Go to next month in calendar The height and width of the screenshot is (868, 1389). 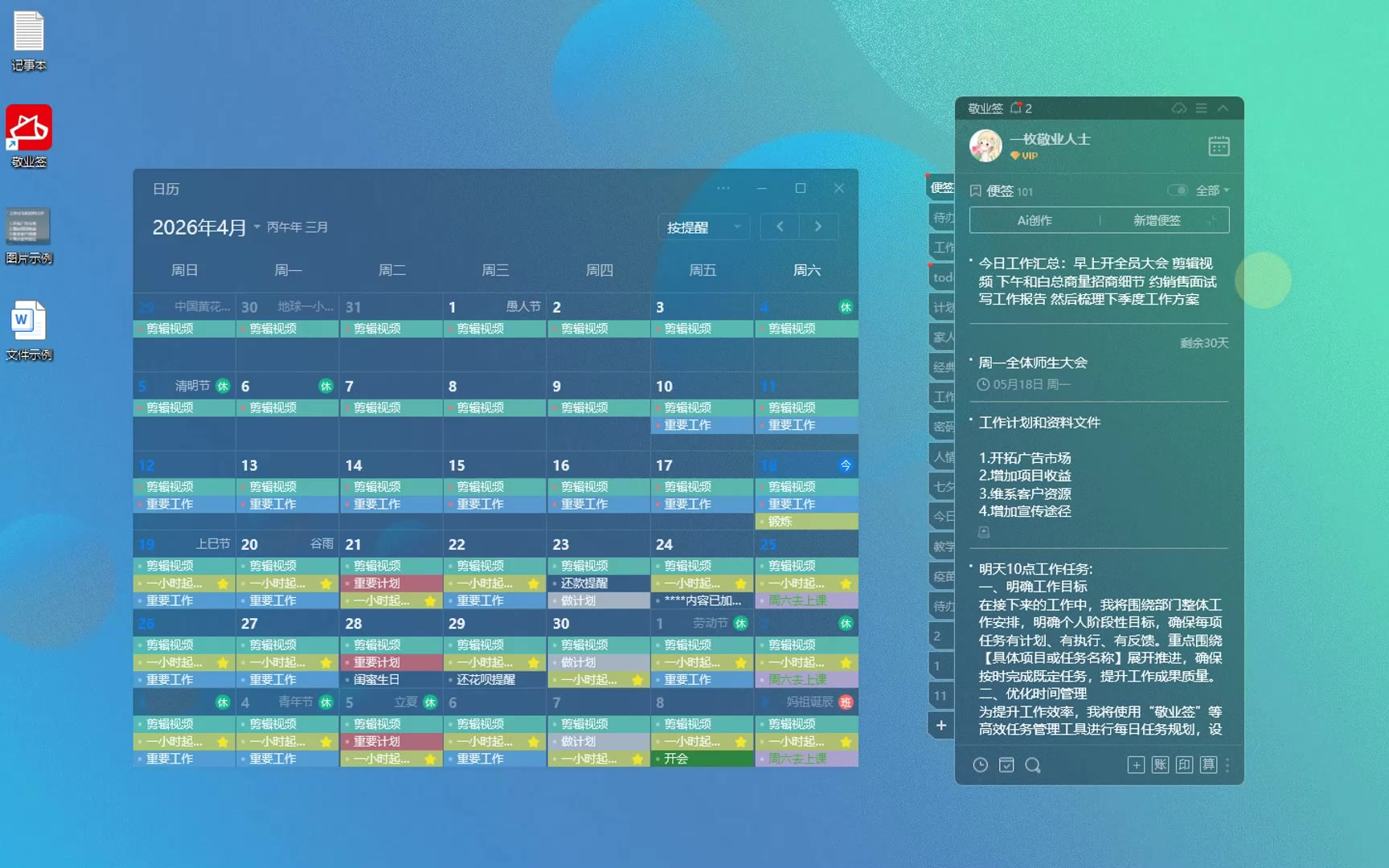tap(818, 227)
